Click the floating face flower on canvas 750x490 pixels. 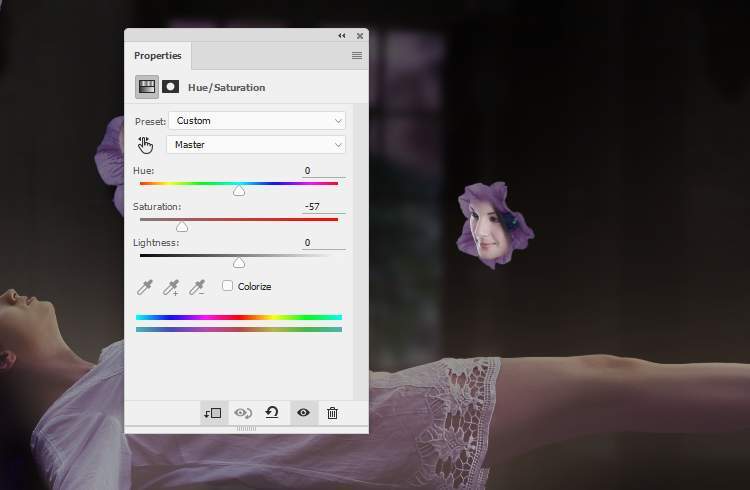495,225
